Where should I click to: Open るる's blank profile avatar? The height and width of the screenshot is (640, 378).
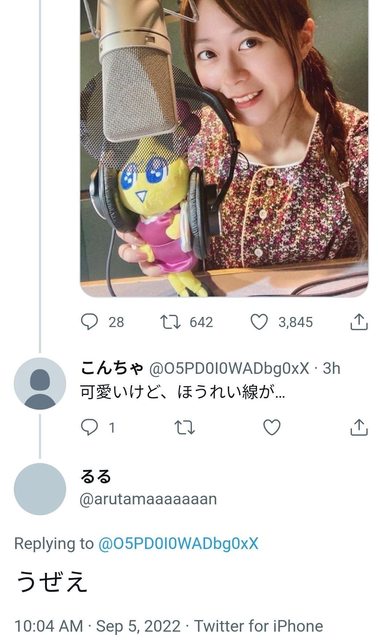(40, 489)
